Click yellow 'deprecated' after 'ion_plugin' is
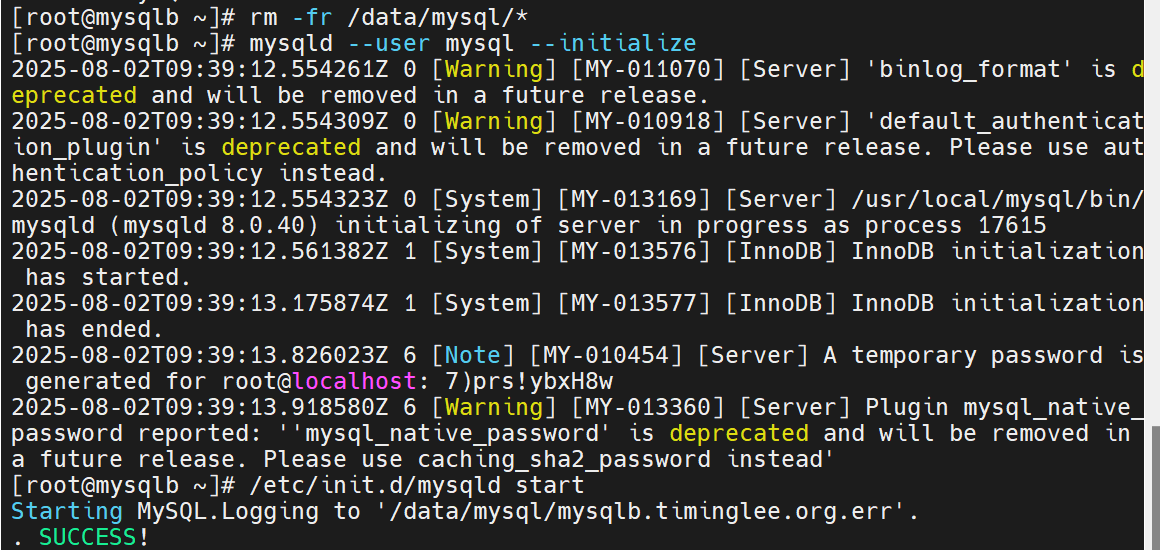This screenshot has width=1160, height=550. click(x=291, y=147)
